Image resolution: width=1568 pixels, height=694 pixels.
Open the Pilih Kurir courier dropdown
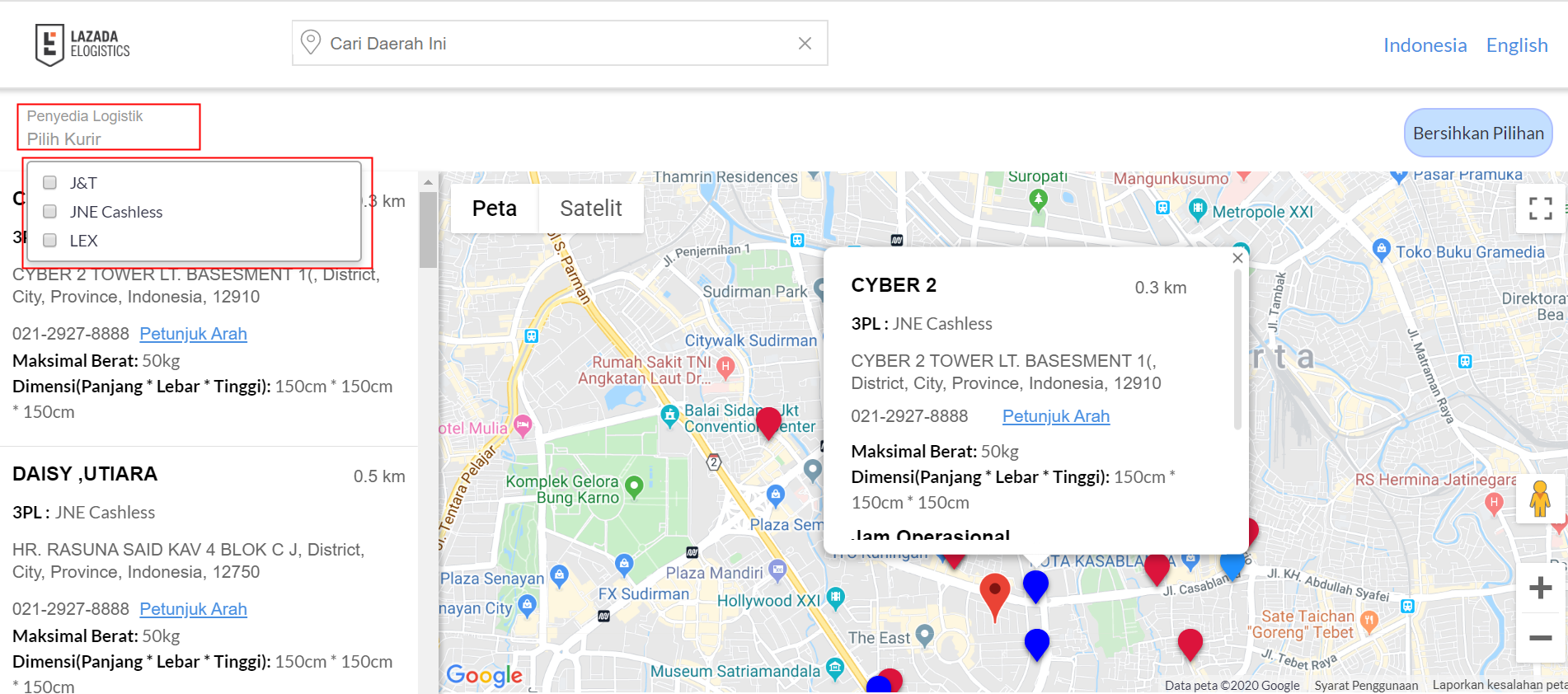point(109,127)
